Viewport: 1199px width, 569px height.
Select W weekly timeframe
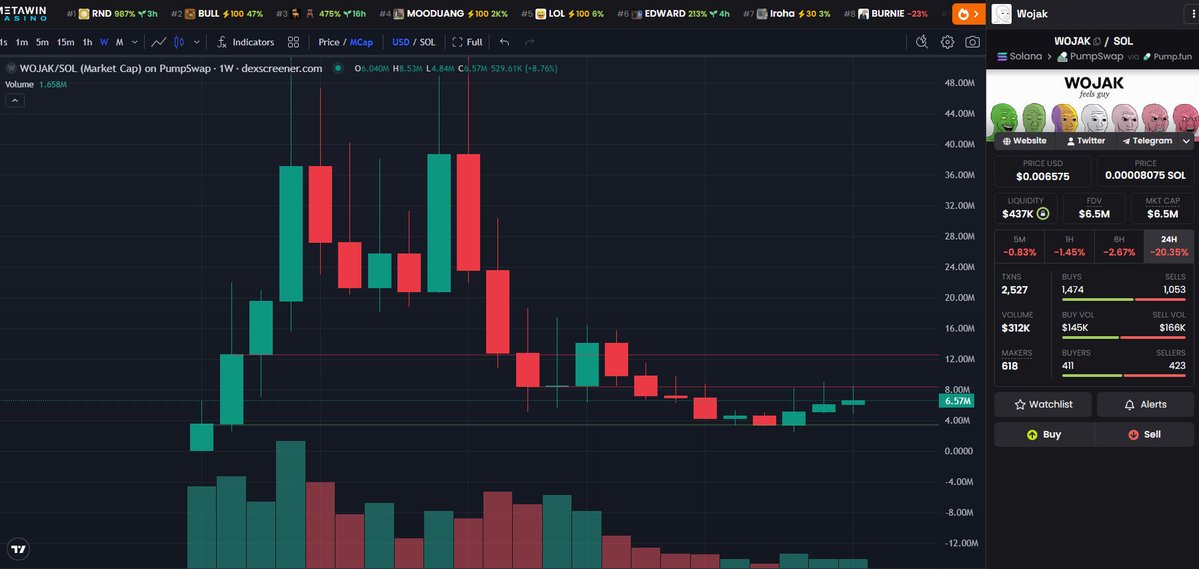coord(104,42)
